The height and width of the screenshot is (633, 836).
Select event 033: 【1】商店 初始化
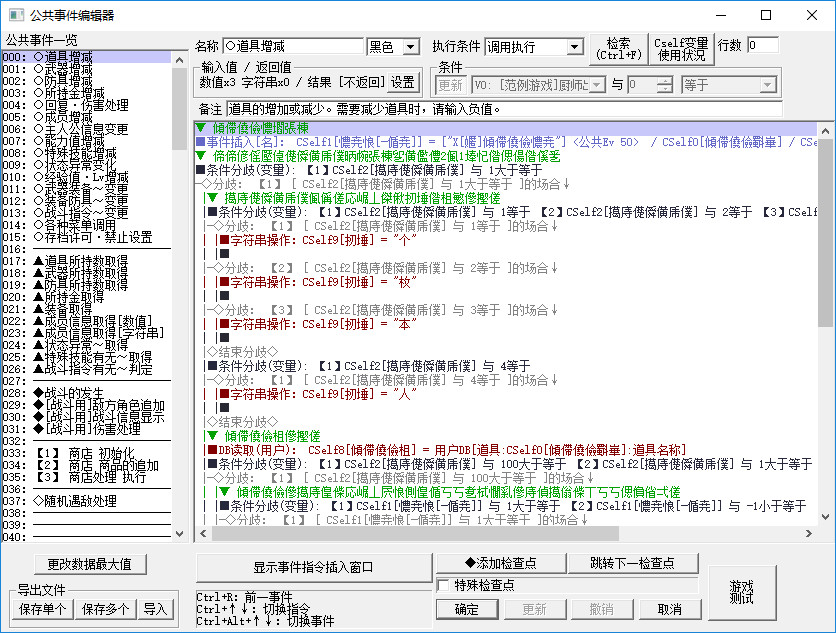tap(86, 453)
